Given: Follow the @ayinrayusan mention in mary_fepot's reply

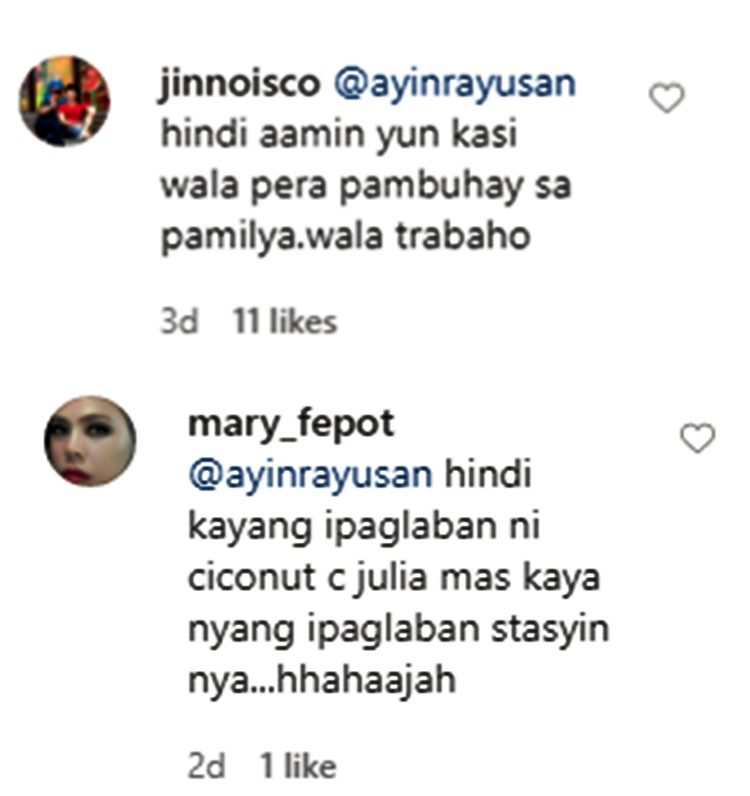Looking at the screenshot, I should click(310, 476).
